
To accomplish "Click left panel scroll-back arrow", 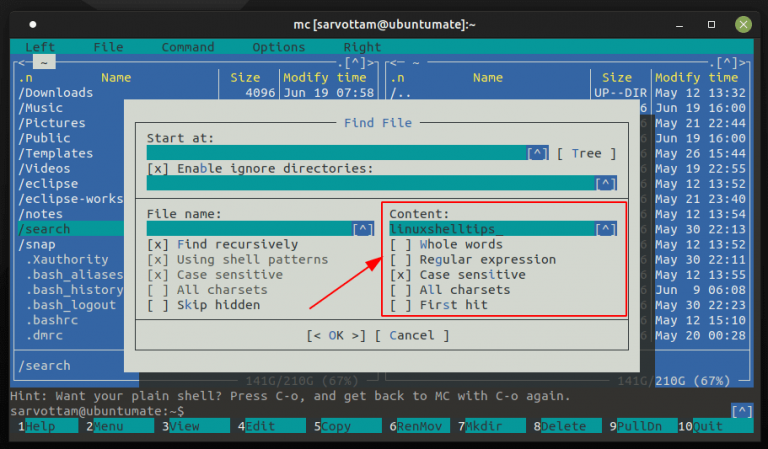I will pyautogui.click(x=21, y=63).
